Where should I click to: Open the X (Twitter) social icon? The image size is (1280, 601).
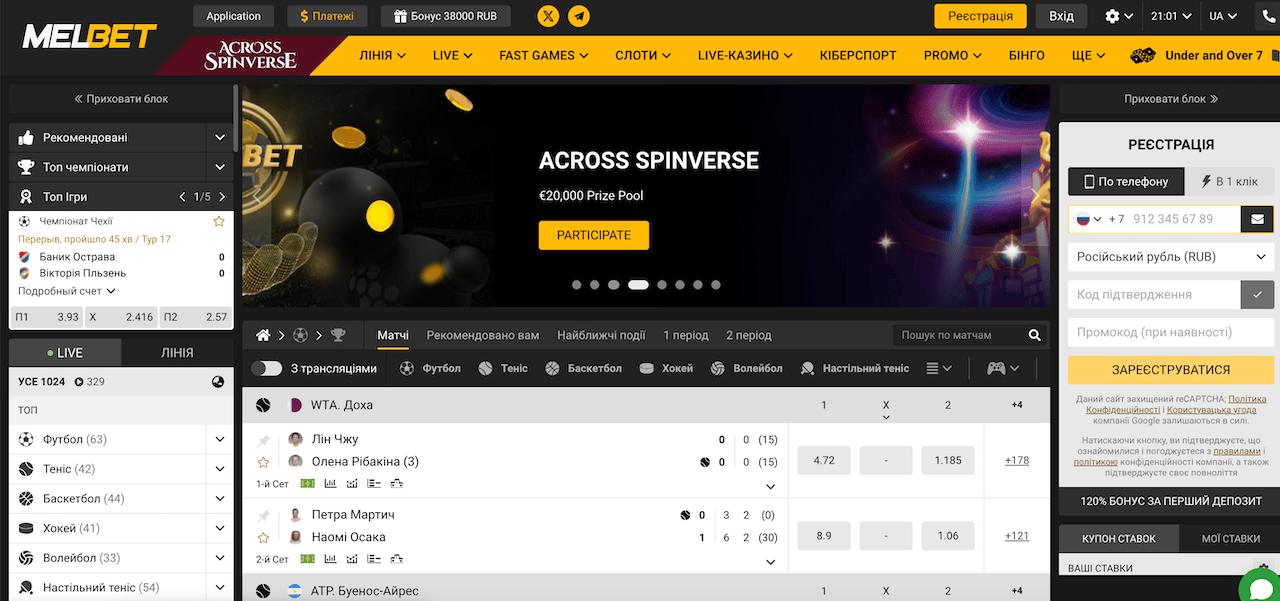pos(548,16)
